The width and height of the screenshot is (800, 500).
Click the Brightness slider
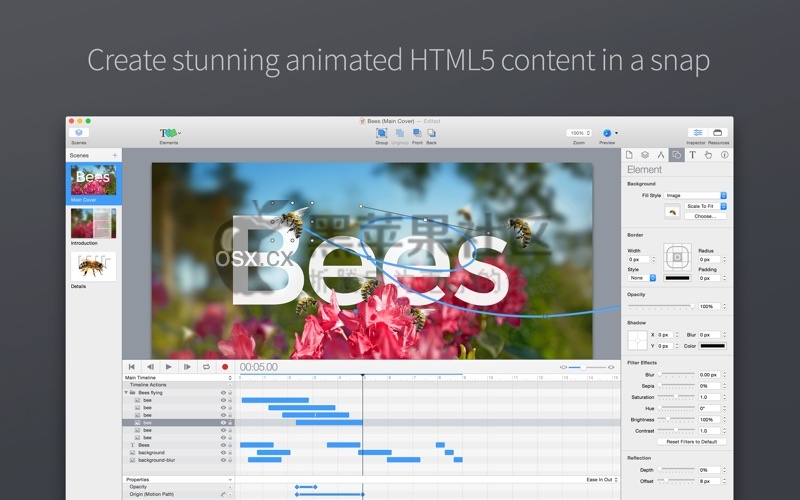point(676,419)
